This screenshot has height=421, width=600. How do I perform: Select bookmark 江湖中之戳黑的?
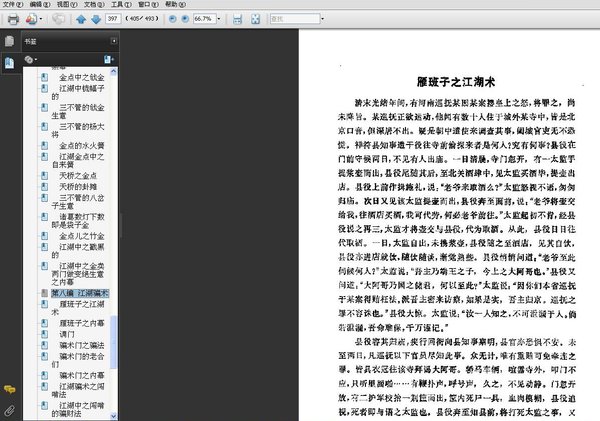tap(78, 251)
